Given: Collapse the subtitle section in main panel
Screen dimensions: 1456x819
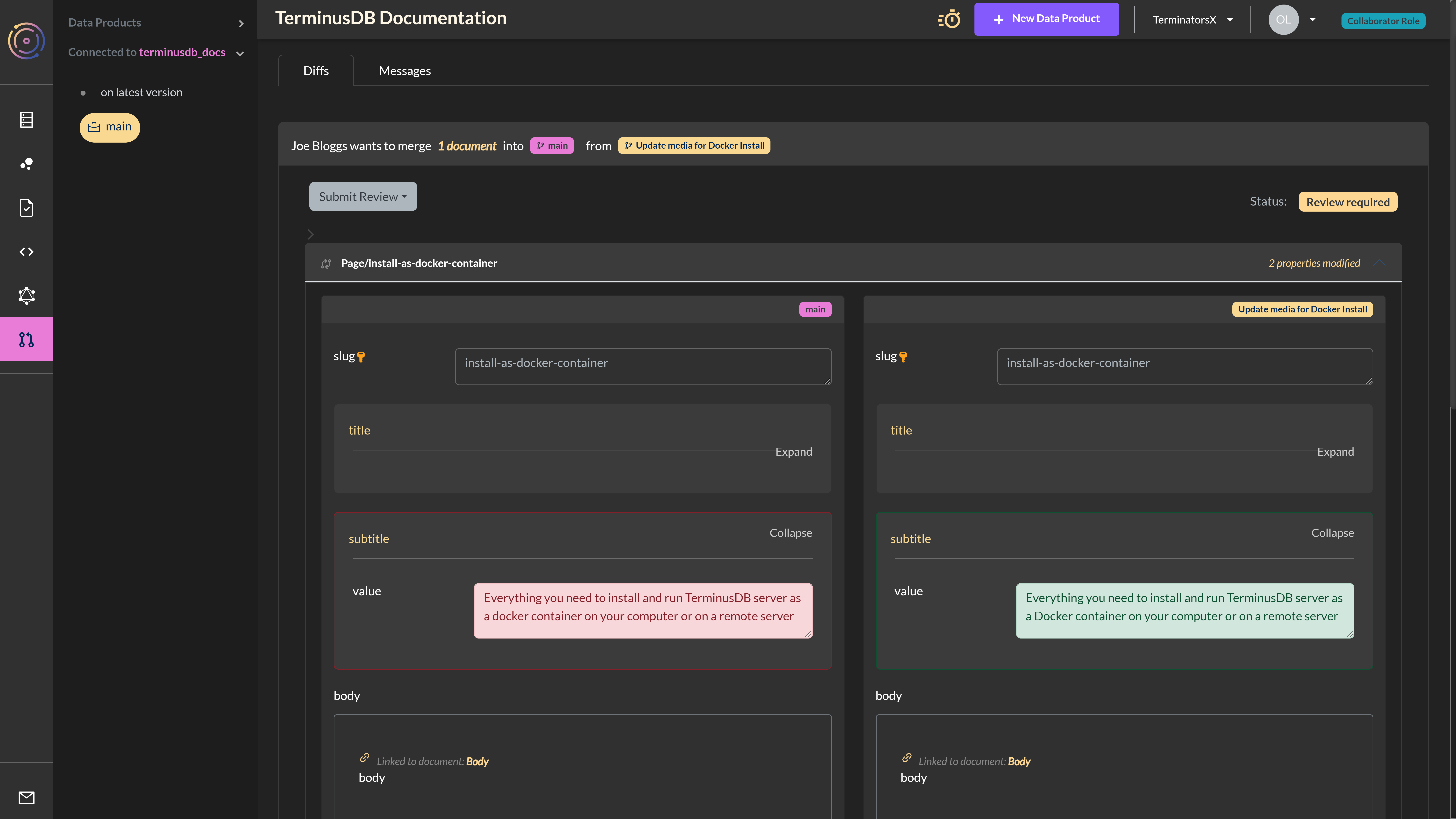Looking at the screenshot, I should tap(791, 533).
